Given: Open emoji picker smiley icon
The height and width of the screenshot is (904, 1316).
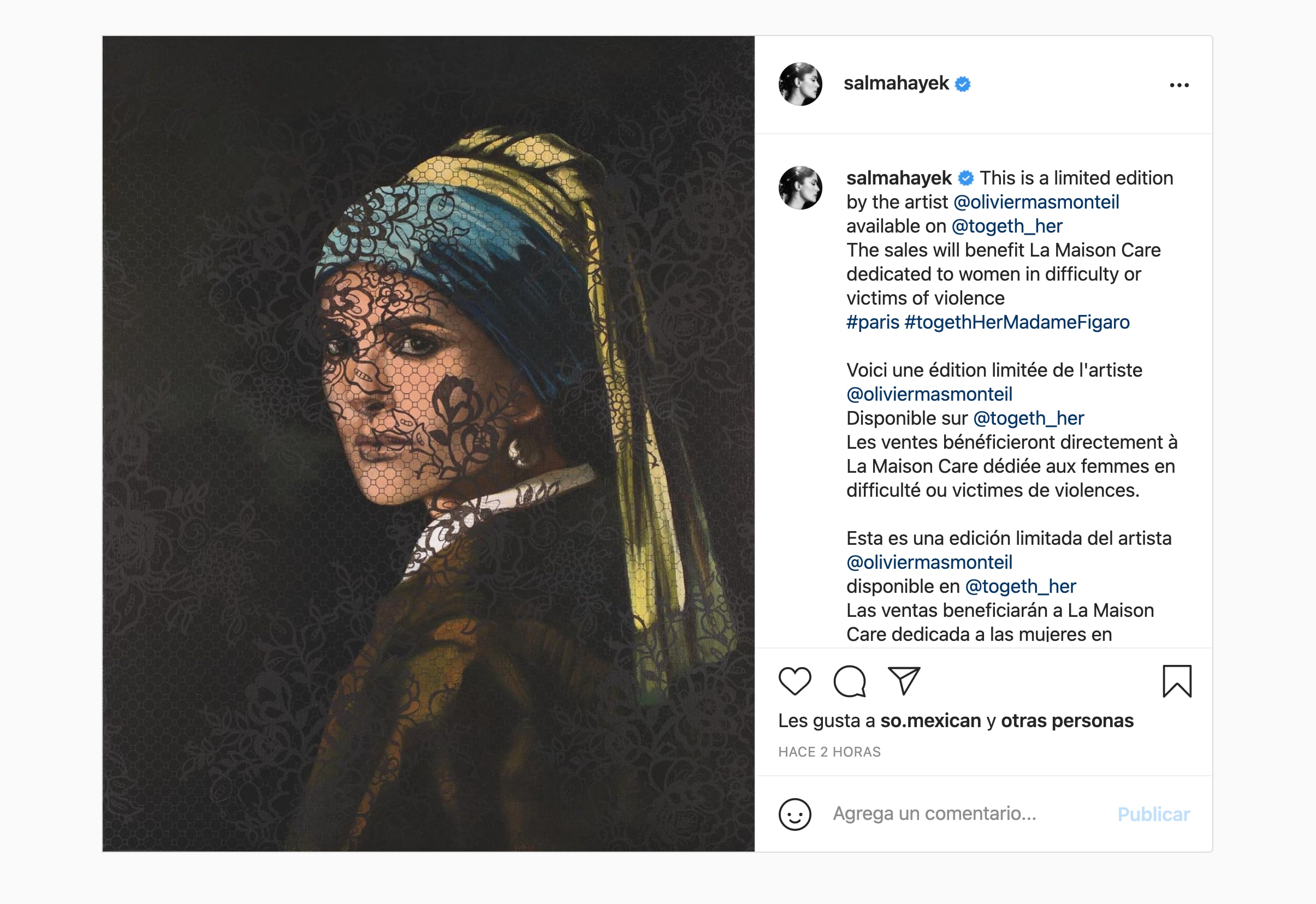Looking at the screenshot, I should 795,814.
